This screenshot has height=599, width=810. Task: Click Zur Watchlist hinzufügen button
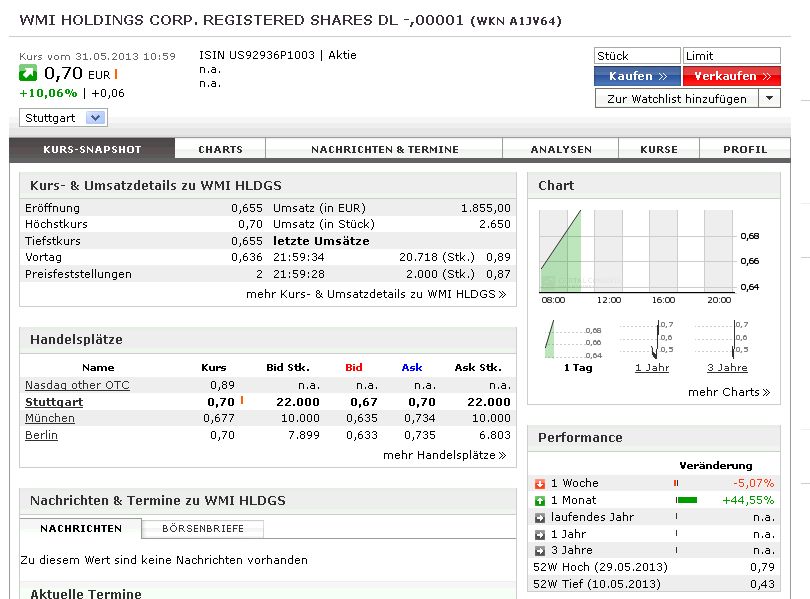click(x=677, y=98)
